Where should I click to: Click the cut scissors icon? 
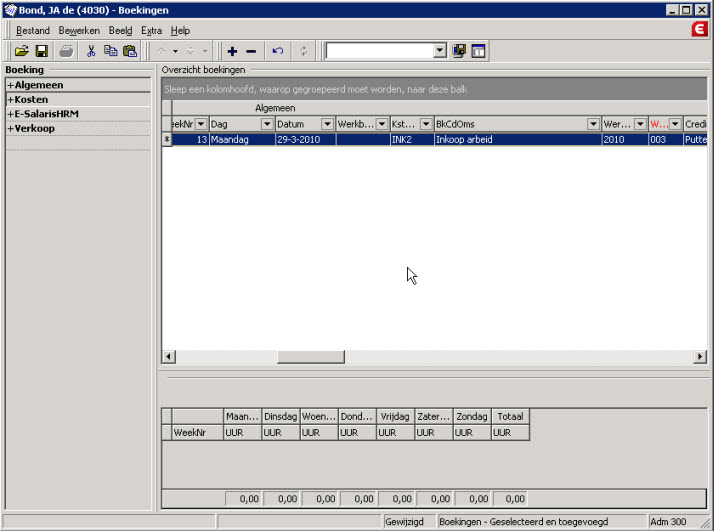(x=91, y=51)
